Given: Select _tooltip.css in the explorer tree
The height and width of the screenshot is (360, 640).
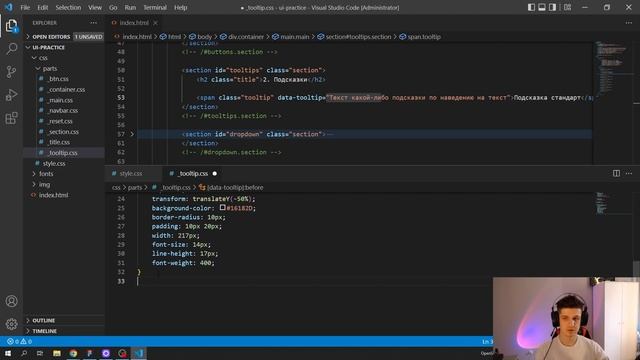Looking at the screenshot, I should (62, 153).
